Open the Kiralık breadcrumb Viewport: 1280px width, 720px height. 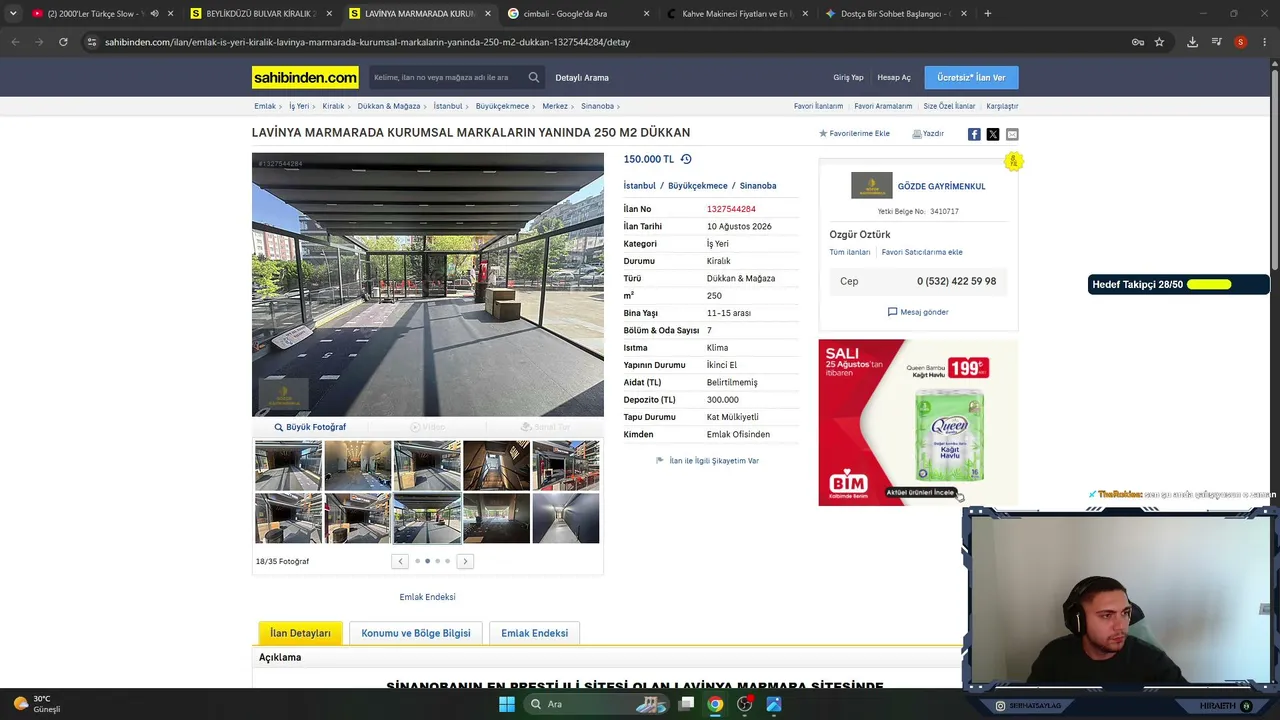333,106
